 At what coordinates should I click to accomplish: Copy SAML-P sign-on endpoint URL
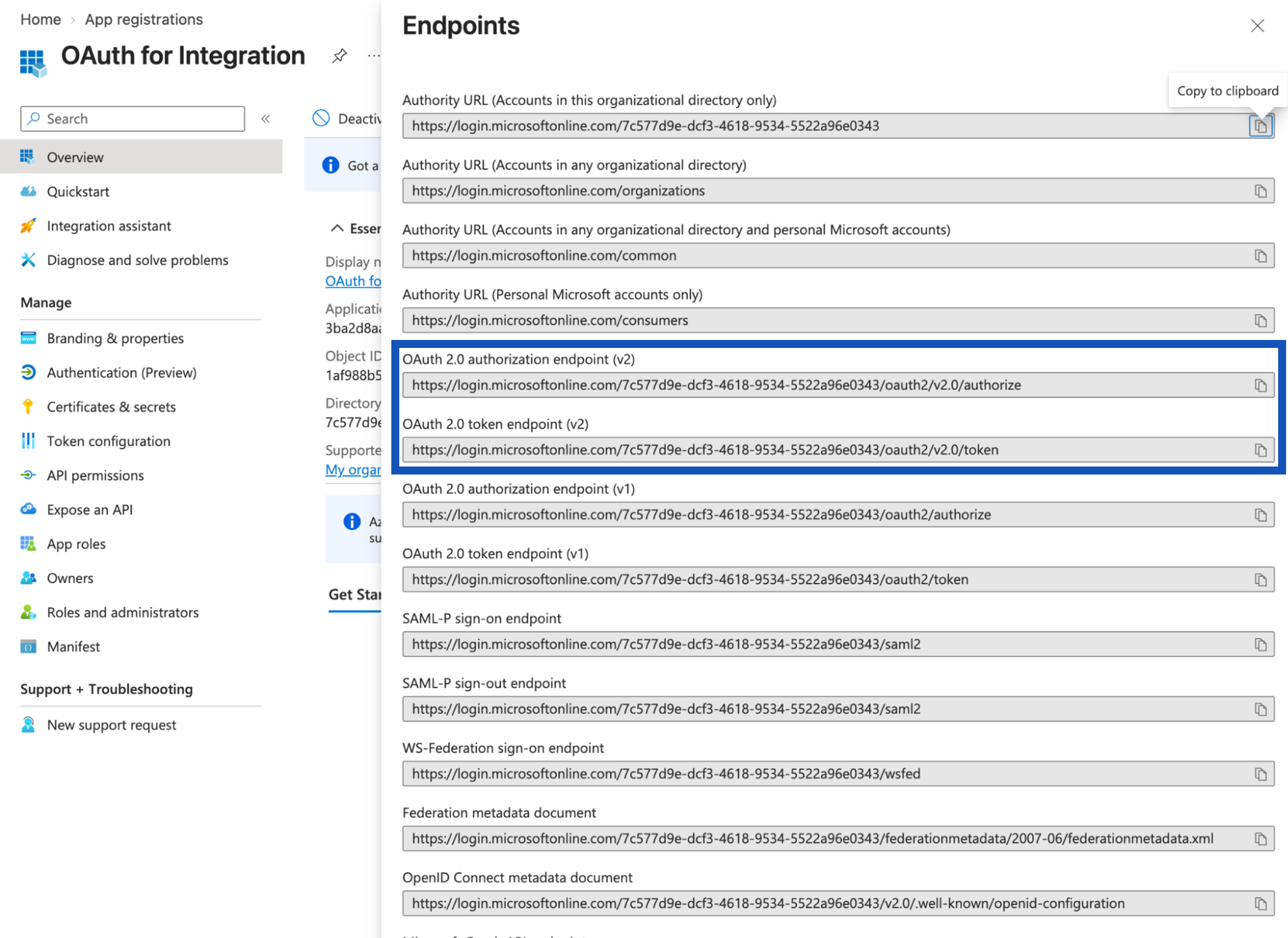click(x=1260, y=644)
